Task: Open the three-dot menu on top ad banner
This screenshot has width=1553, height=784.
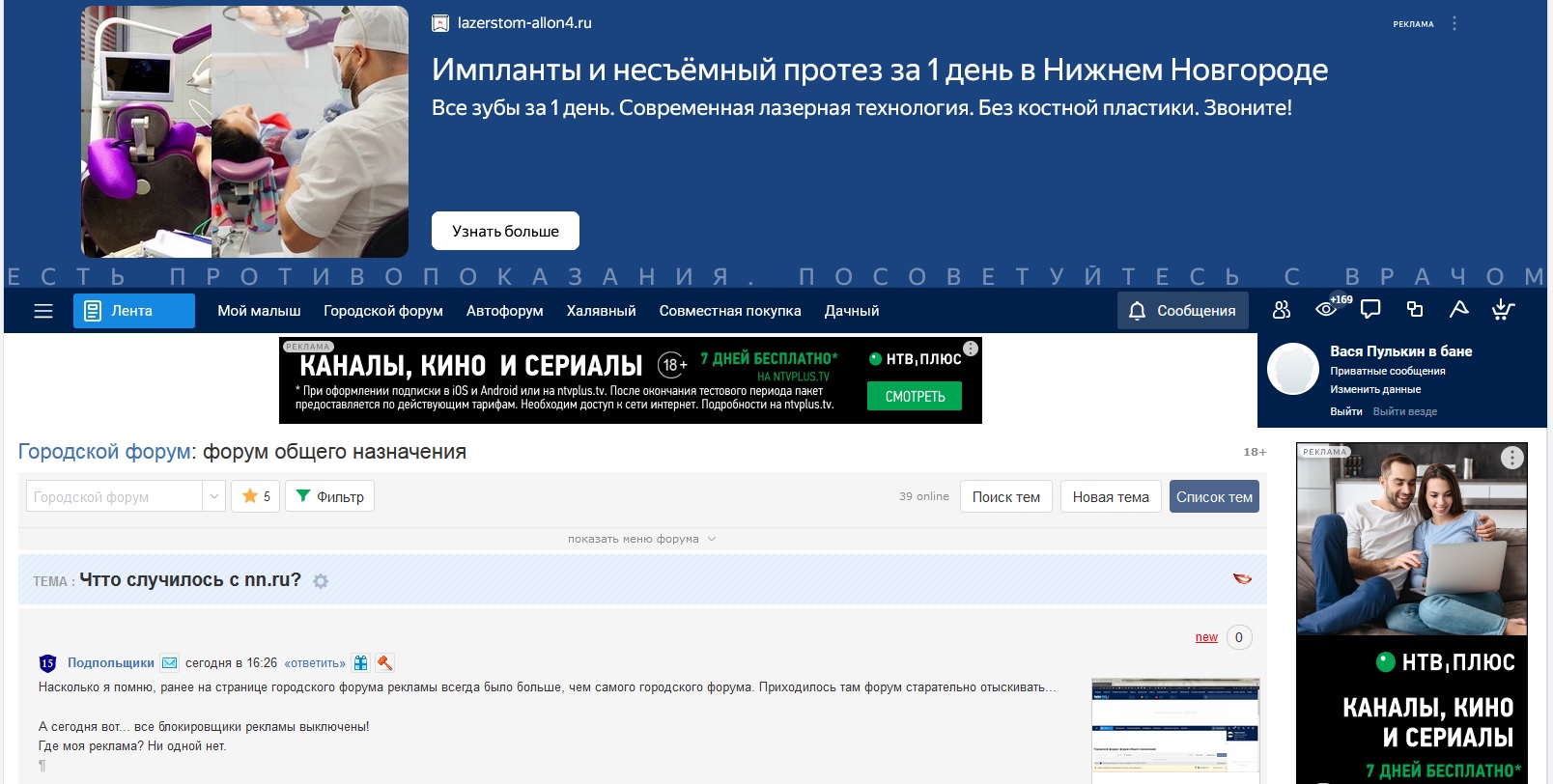Action: coord(1454,23)
